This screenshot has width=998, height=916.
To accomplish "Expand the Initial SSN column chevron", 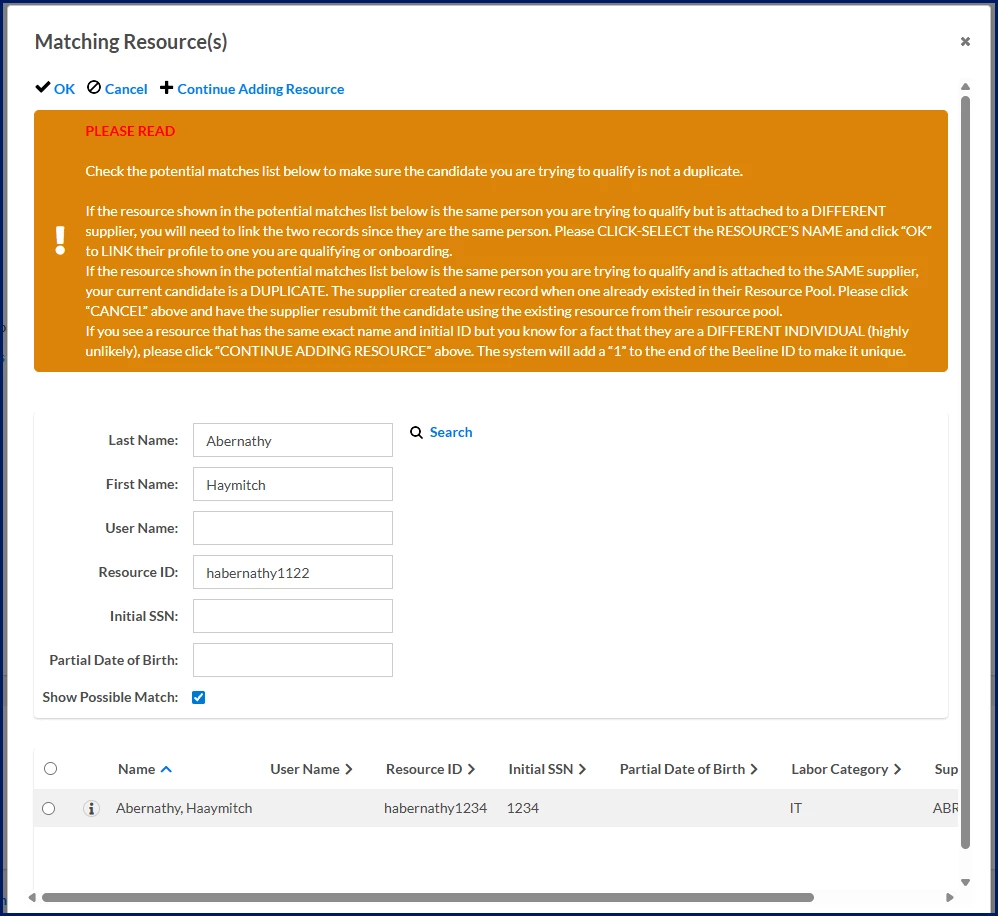I will [582, 770].
